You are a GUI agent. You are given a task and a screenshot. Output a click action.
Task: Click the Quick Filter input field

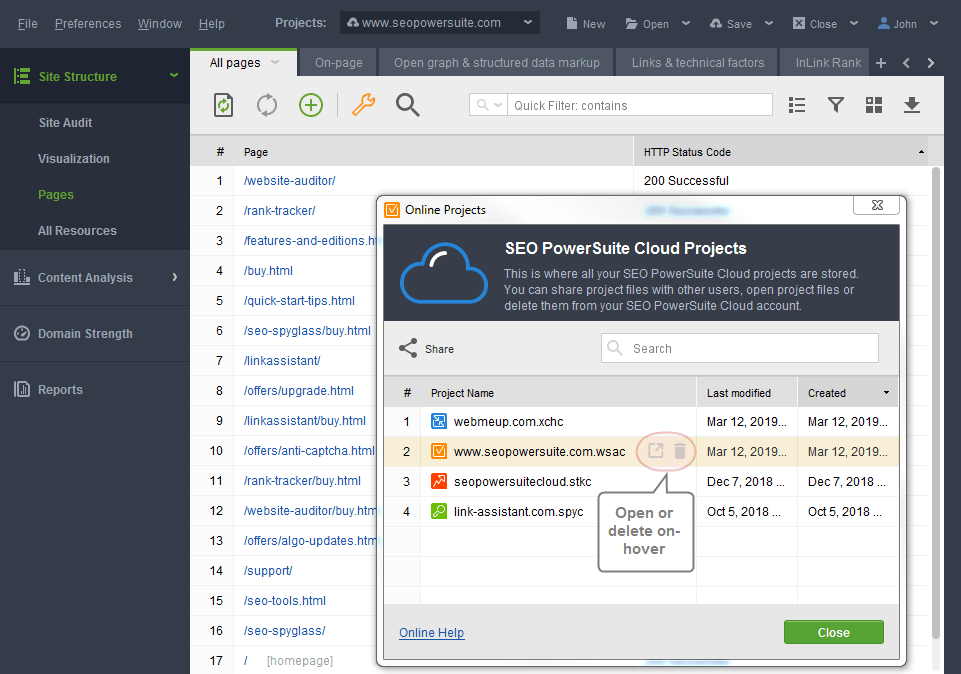(x=640, y=105)
